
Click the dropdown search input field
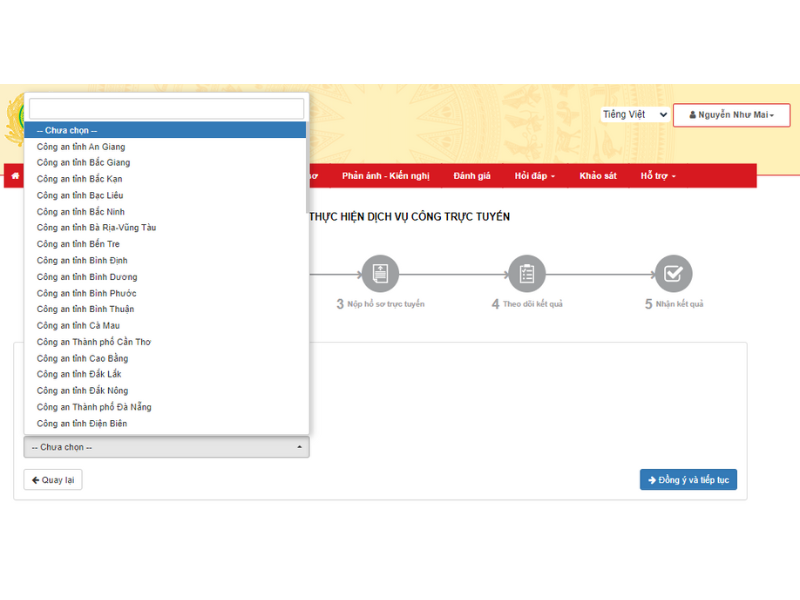(166, 108)
